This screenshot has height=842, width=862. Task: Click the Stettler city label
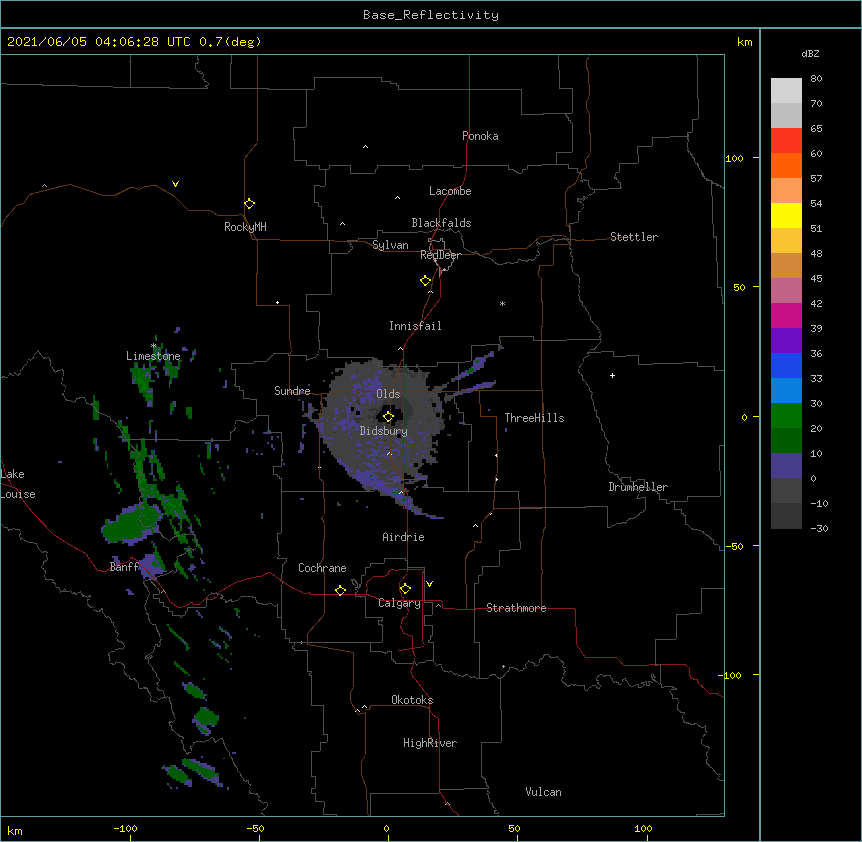coord(634,237)
